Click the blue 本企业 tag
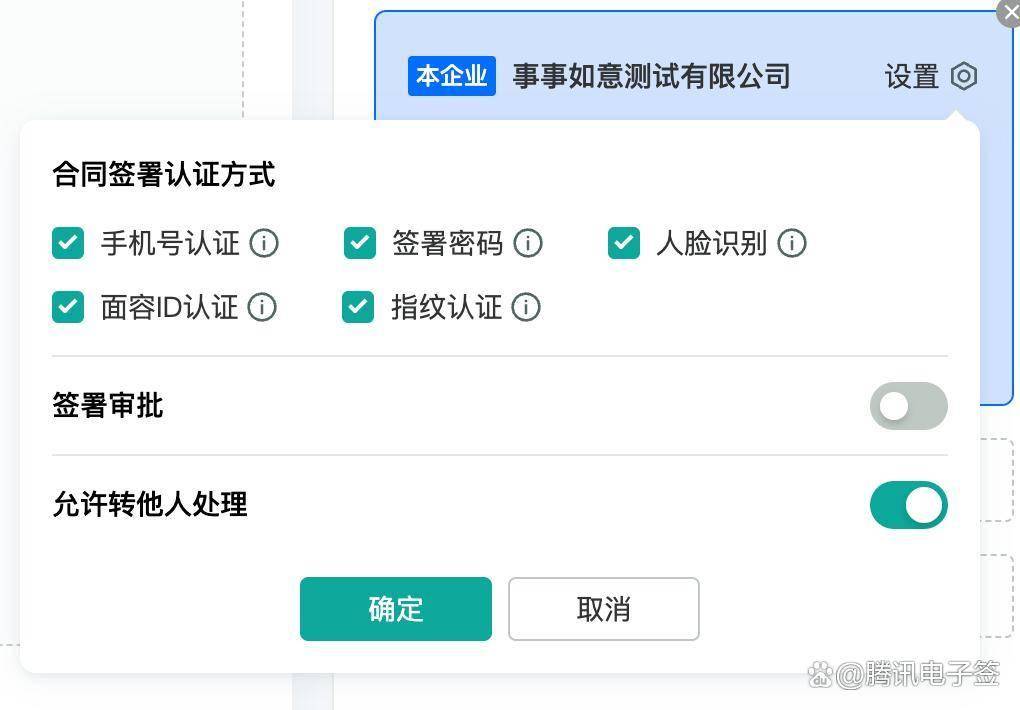 tap(451, 76)
